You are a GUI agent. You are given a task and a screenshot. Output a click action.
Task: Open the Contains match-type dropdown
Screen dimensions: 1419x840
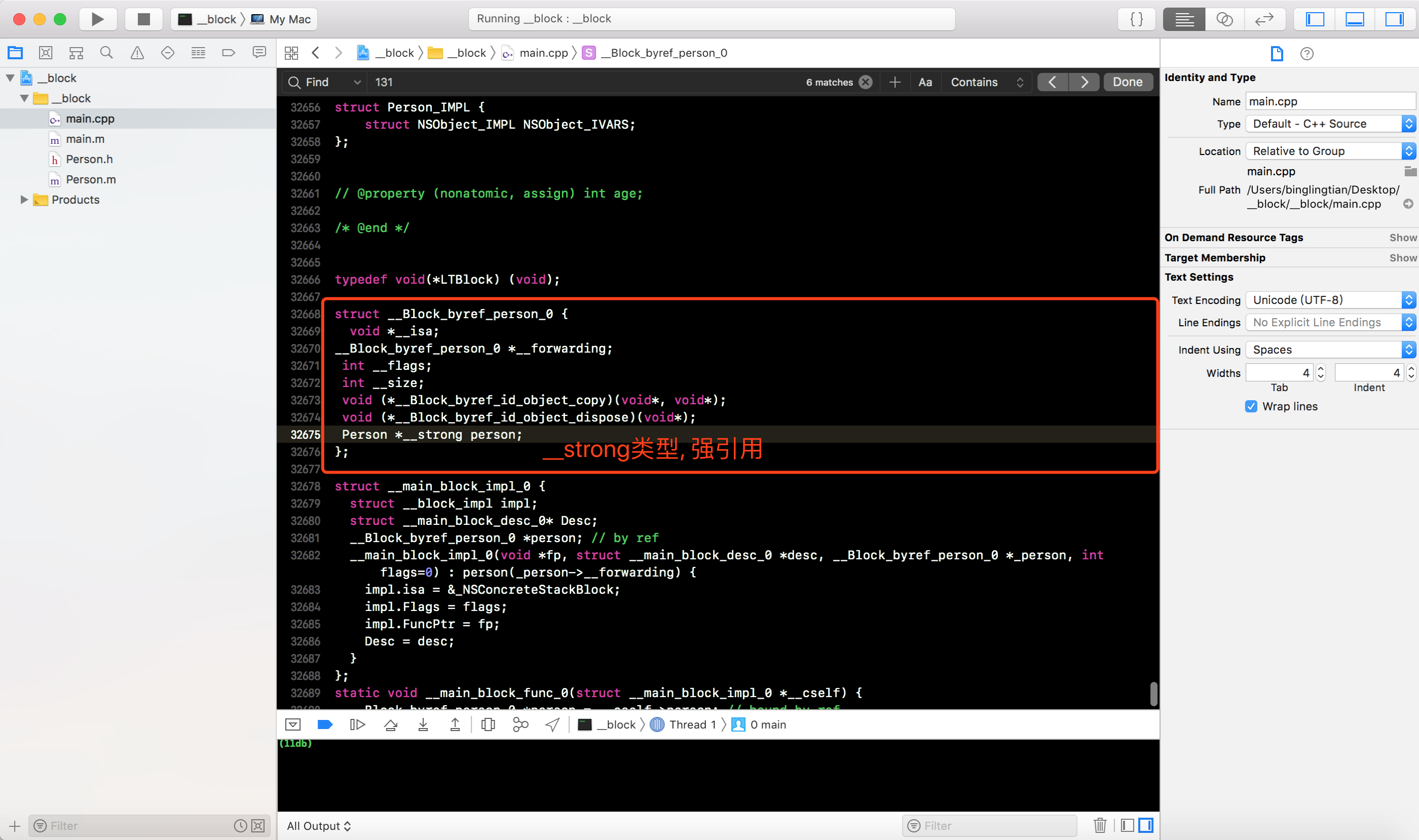[986, 82]
